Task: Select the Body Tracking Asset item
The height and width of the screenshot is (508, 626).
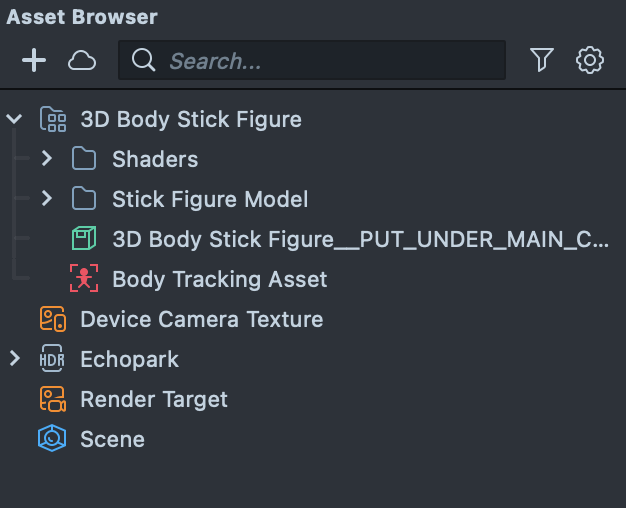Action: (x=219, y=279)
